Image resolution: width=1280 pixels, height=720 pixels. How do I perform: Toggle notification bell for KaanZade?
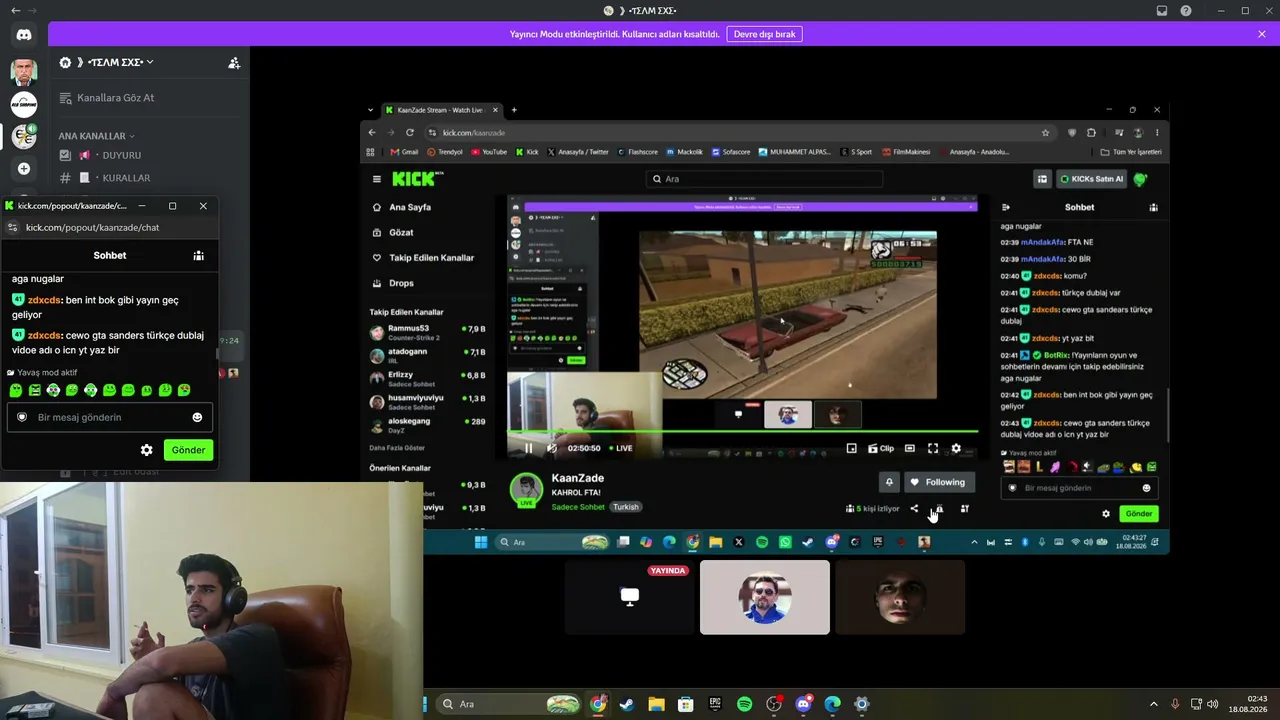(x=889, y=482)
